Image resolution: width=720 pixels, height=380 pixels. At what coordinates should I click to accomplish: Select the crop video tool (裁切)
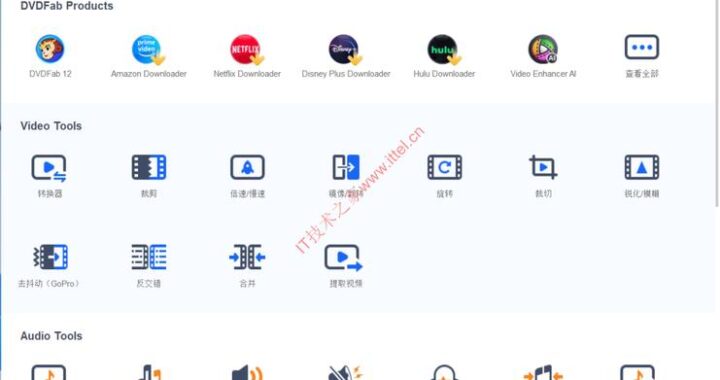tap(543, 167)
